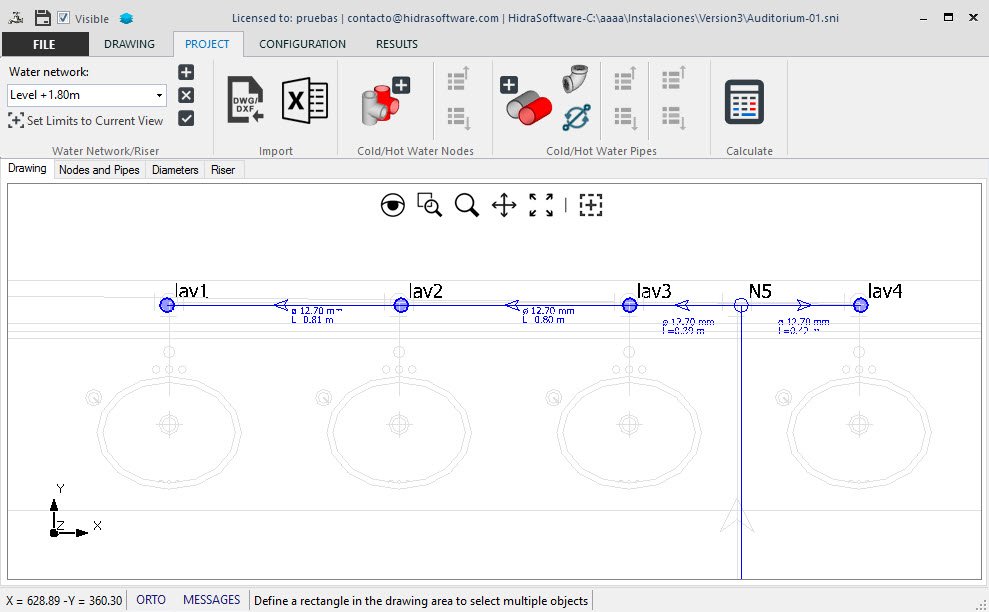989x612 pixels.
Task: Open the Excel import tool
Action: tap(304, 100)
